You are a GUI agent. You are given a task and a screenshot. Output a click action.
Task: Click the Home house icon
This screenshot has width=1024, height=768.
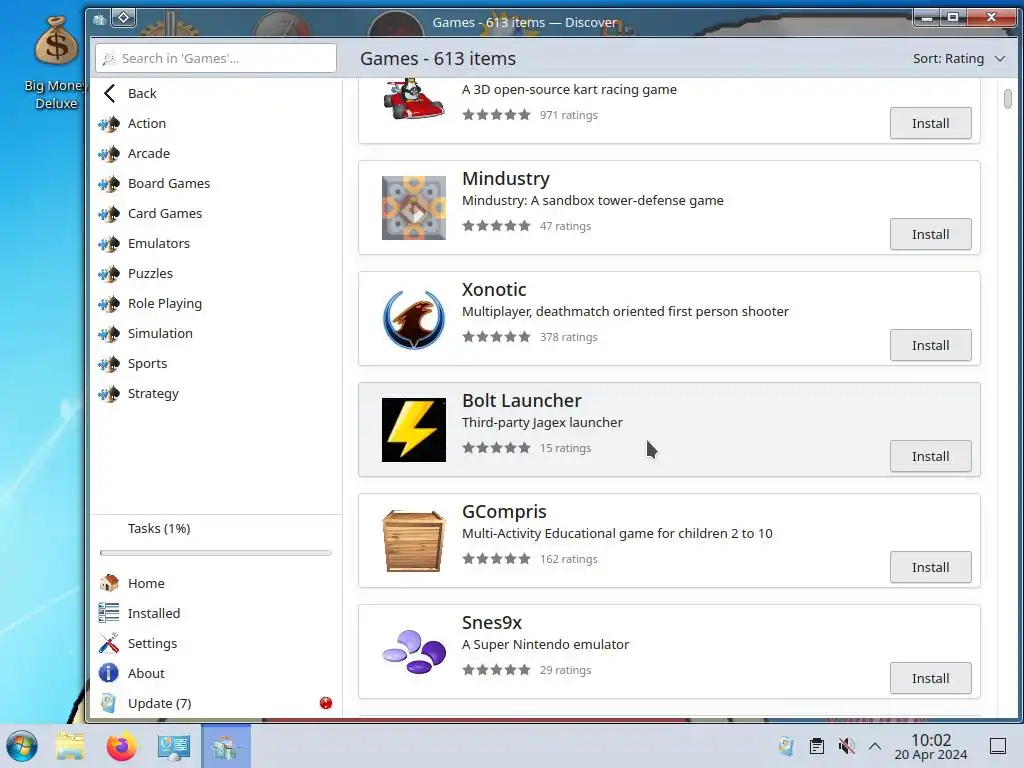click(x=109, y=583)
